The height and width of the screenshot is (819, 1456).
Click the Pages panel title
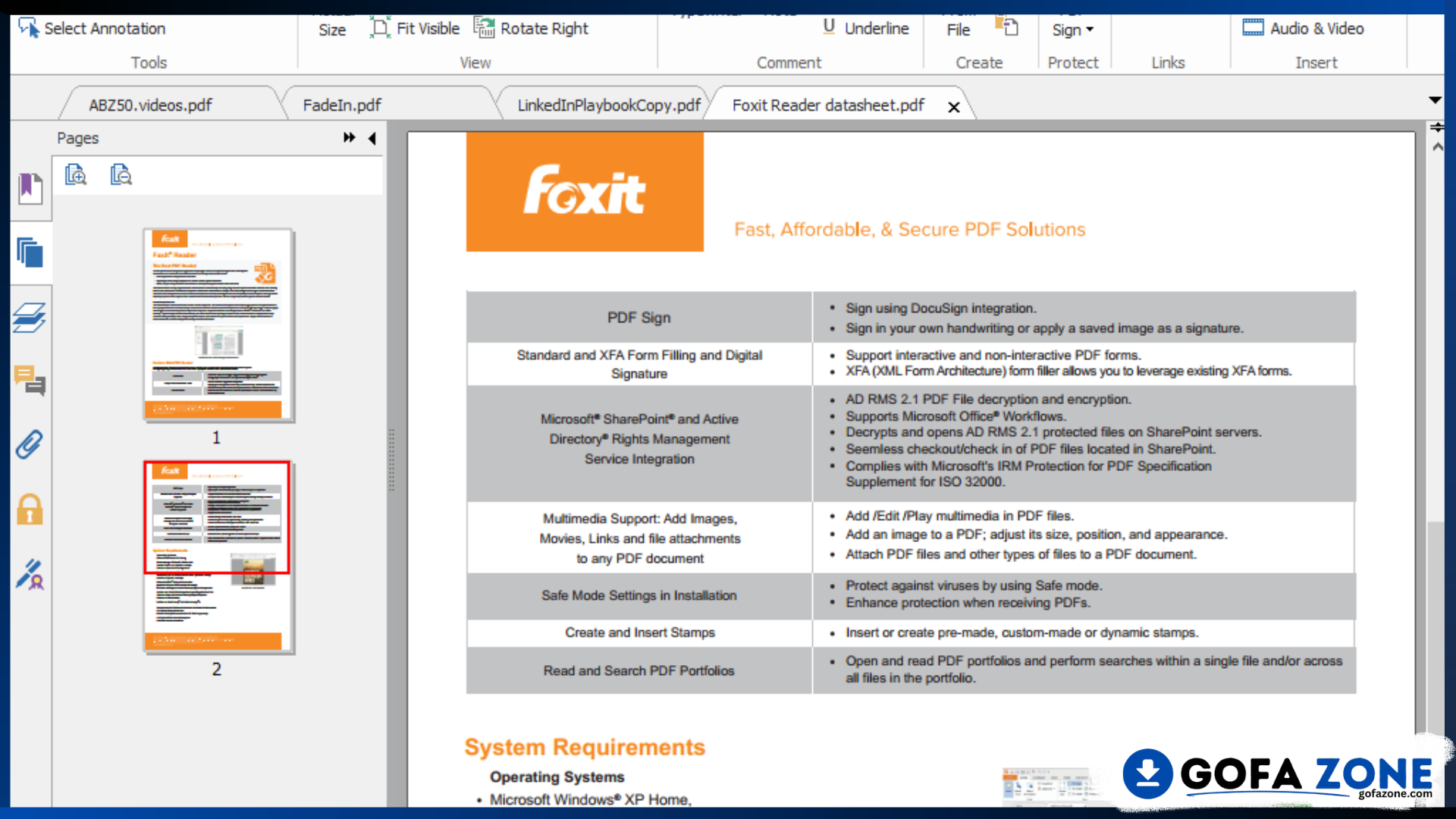(x=78, y=138)
